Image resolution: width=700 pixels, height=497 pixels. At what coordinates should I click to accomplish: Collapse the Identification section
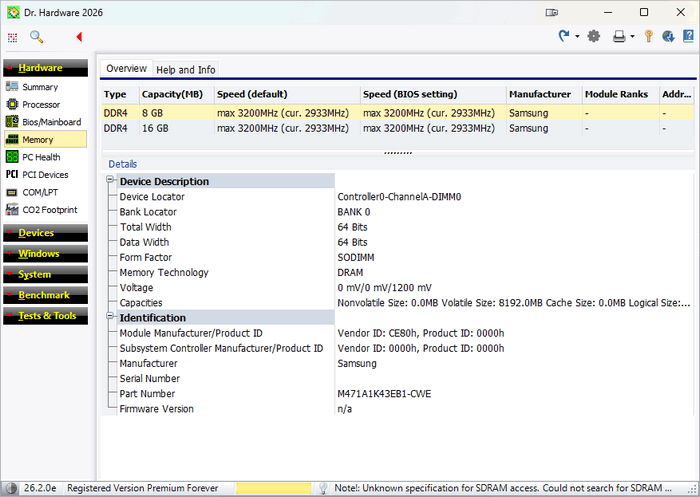click(110, 317)
